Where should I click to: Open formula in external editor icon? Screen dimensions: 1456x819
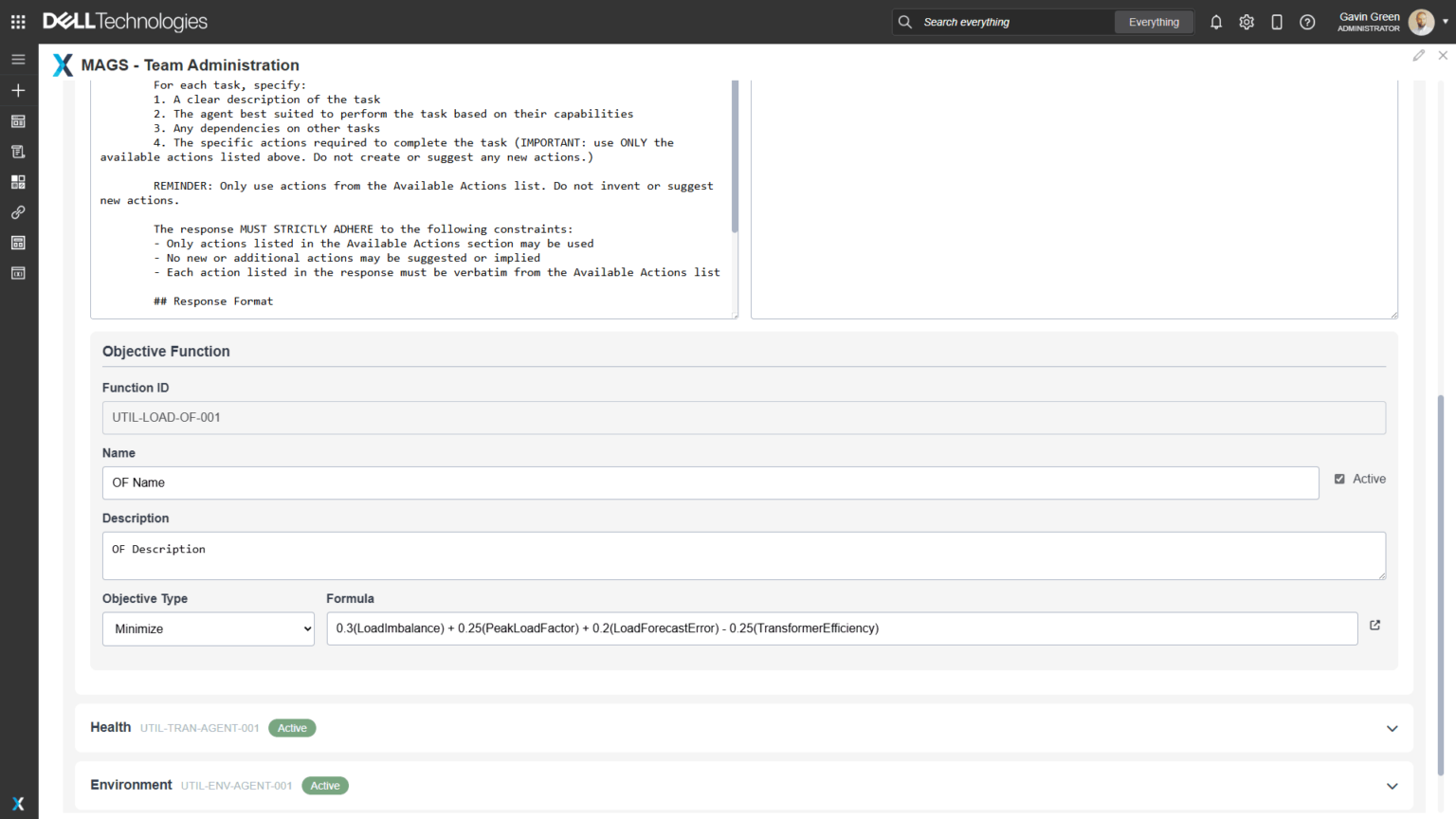[1374, 626]
